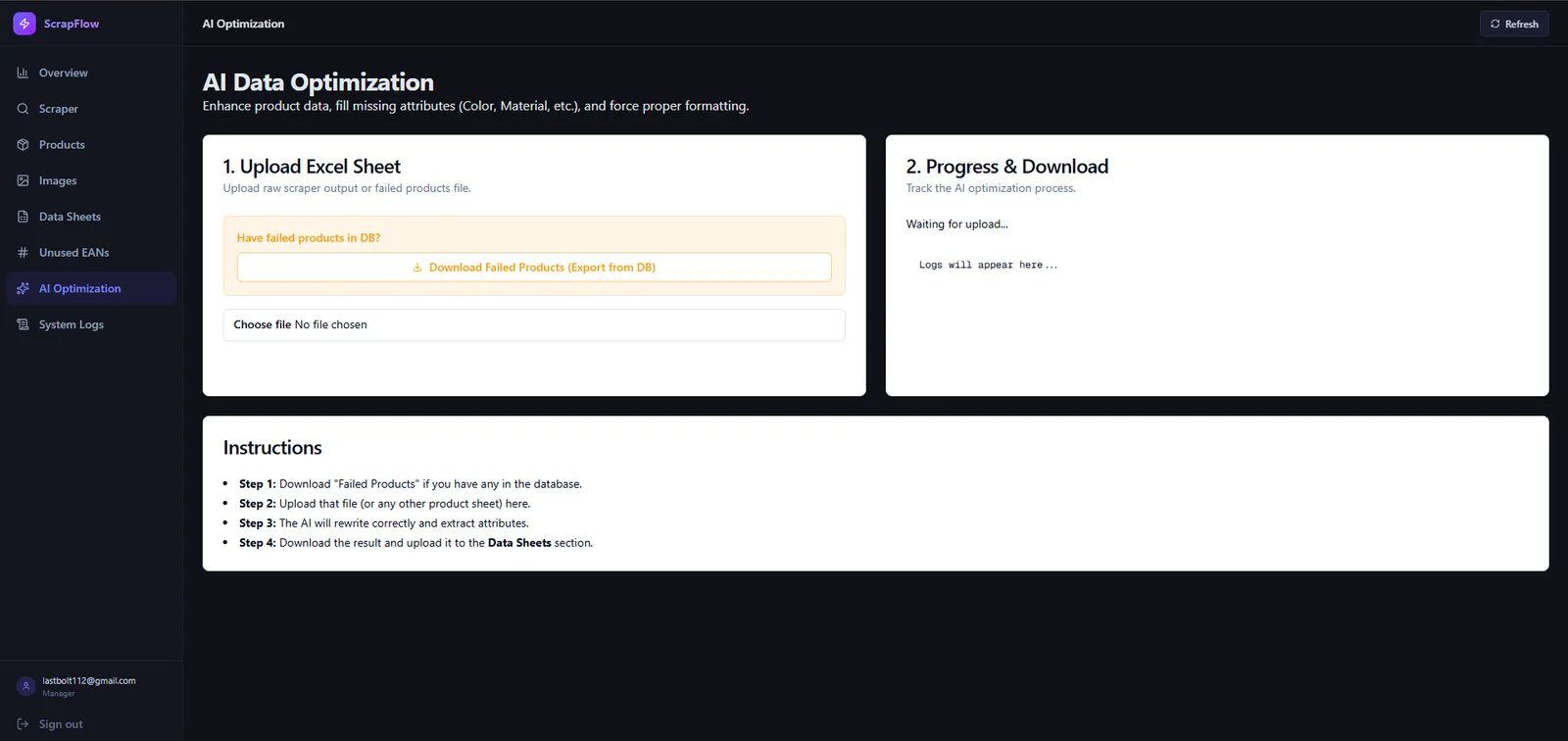
Task: Click the Data Sheets file icon
Action: pyautogui.click(x=23, y=217)
